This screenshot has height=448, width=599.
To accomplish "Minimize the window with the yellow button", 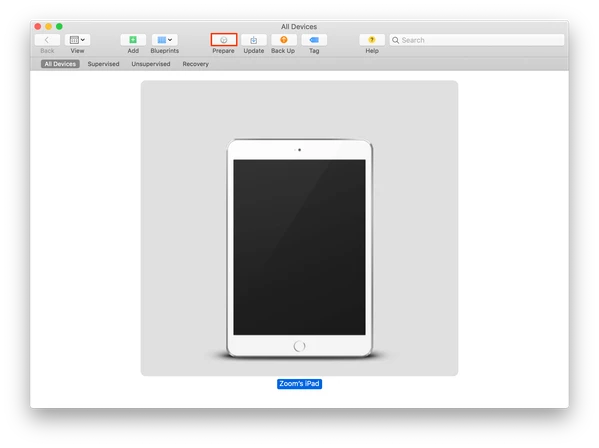I will click(49, 26).
